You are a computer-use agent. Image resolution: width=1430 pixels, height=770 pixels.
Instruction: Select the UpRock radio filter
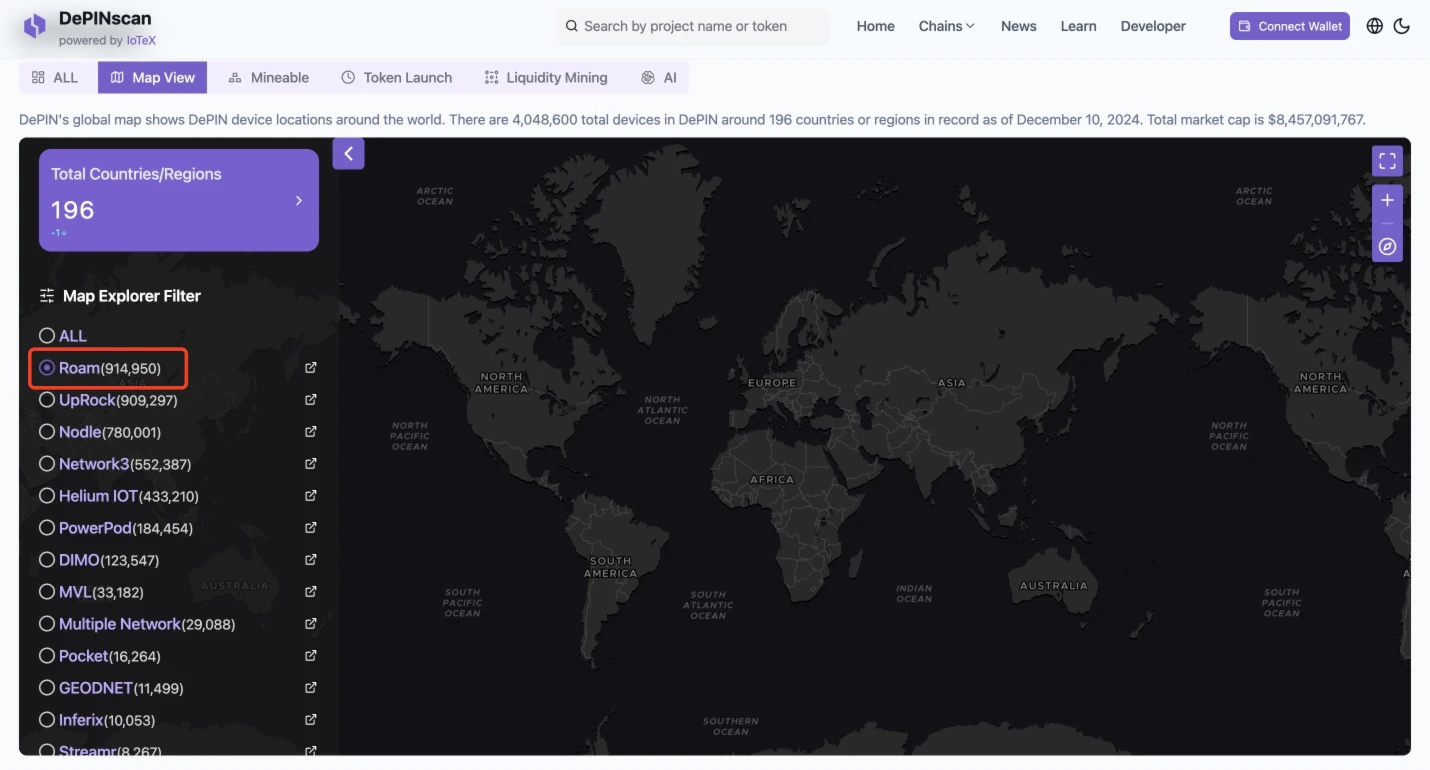[x=47, y=400]
